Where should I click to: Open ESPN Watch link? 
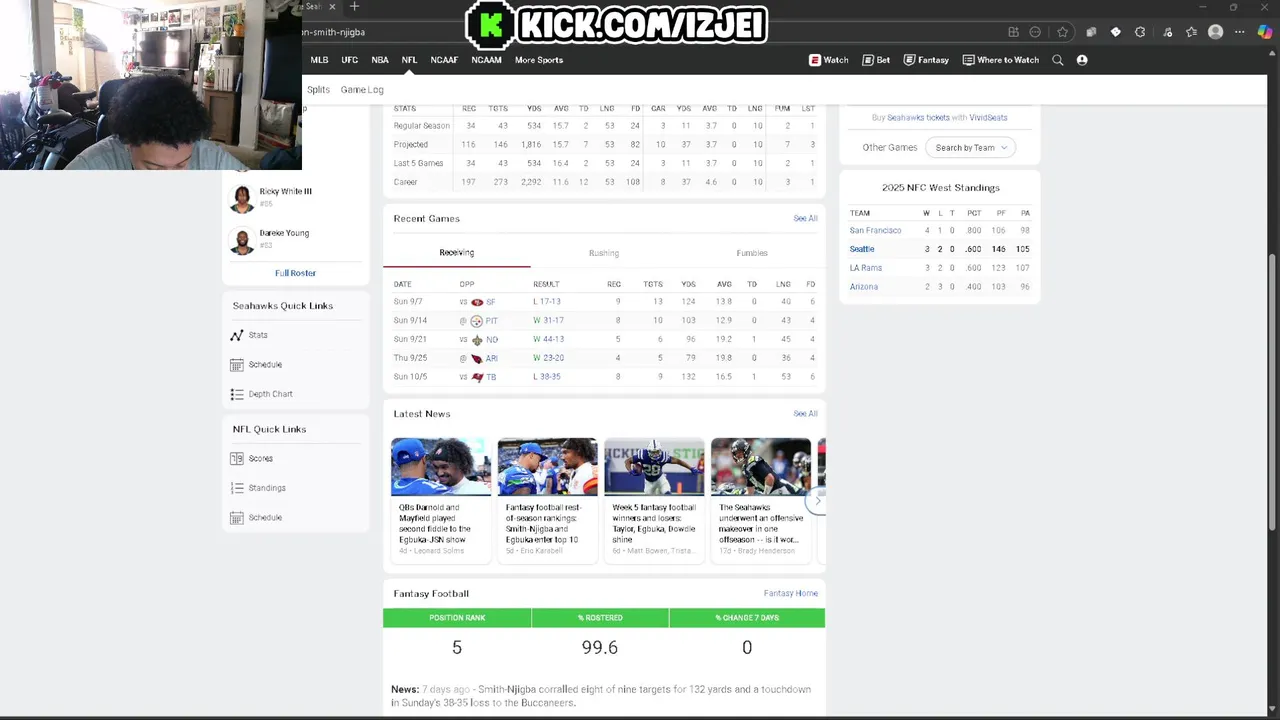(829, 60)
